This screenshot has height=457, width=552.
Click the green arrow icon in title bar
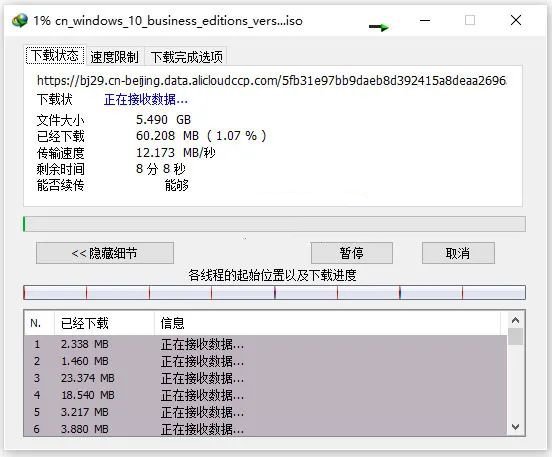379,27
